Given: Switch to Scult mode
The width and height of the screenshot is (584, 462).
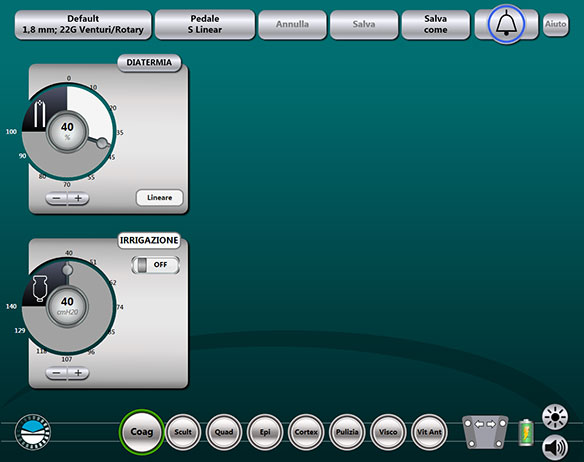Looking at the screenshot, I should (183, 432).
